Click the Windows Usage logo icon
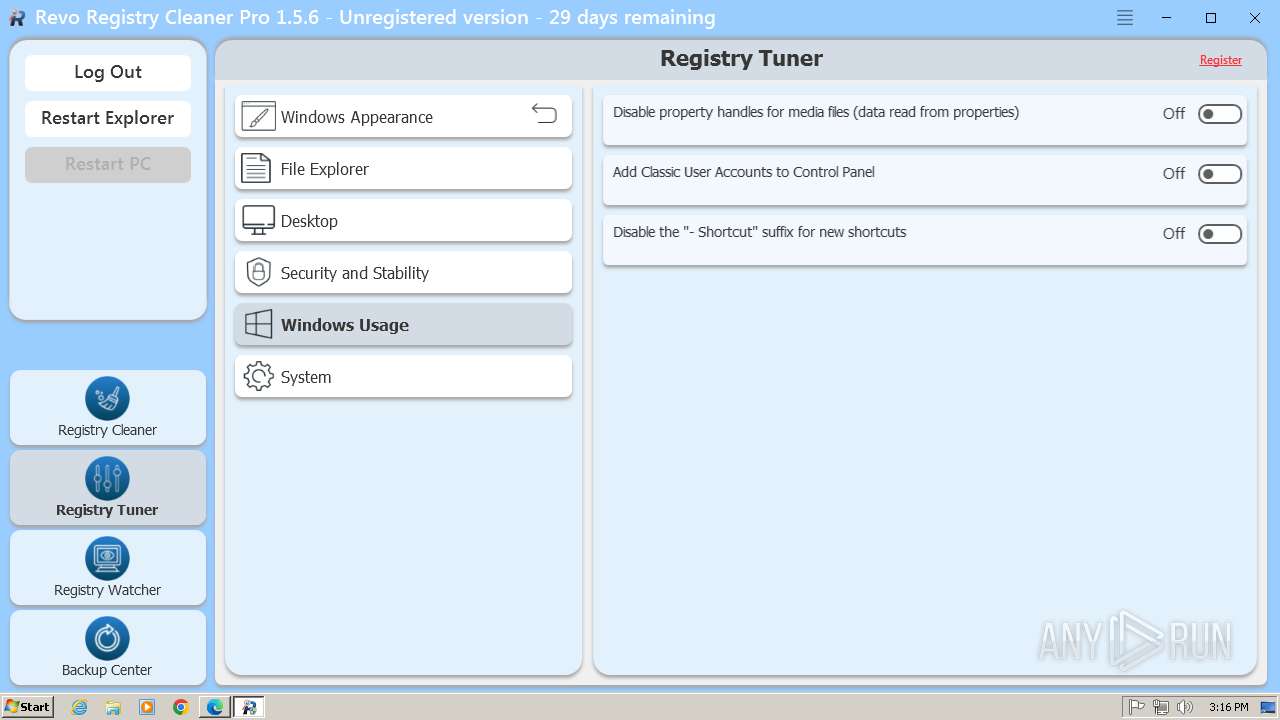The image size is (1280, 720). (258, 324)
